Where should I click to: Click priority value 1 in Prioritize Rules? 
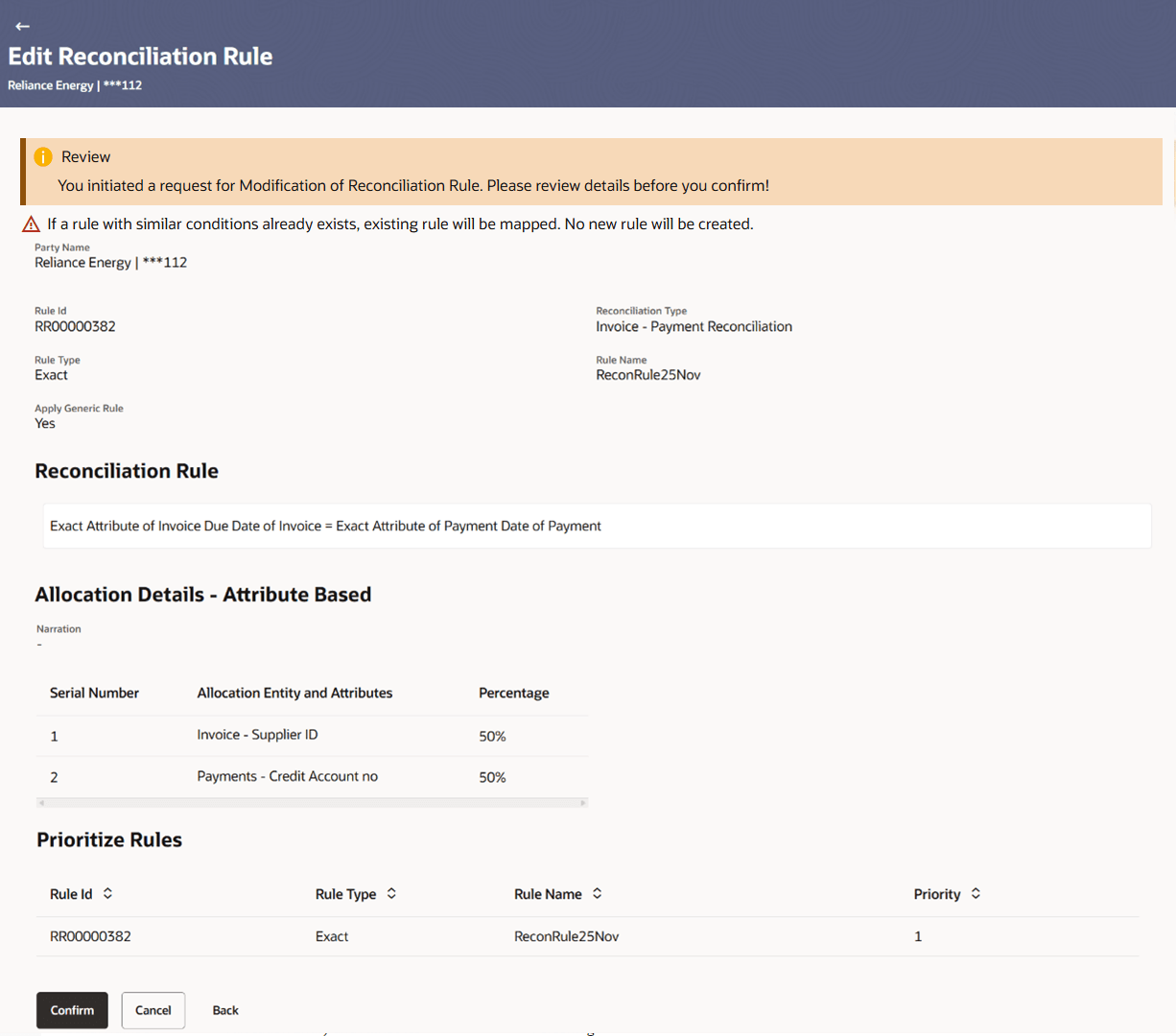coord(918,936)
